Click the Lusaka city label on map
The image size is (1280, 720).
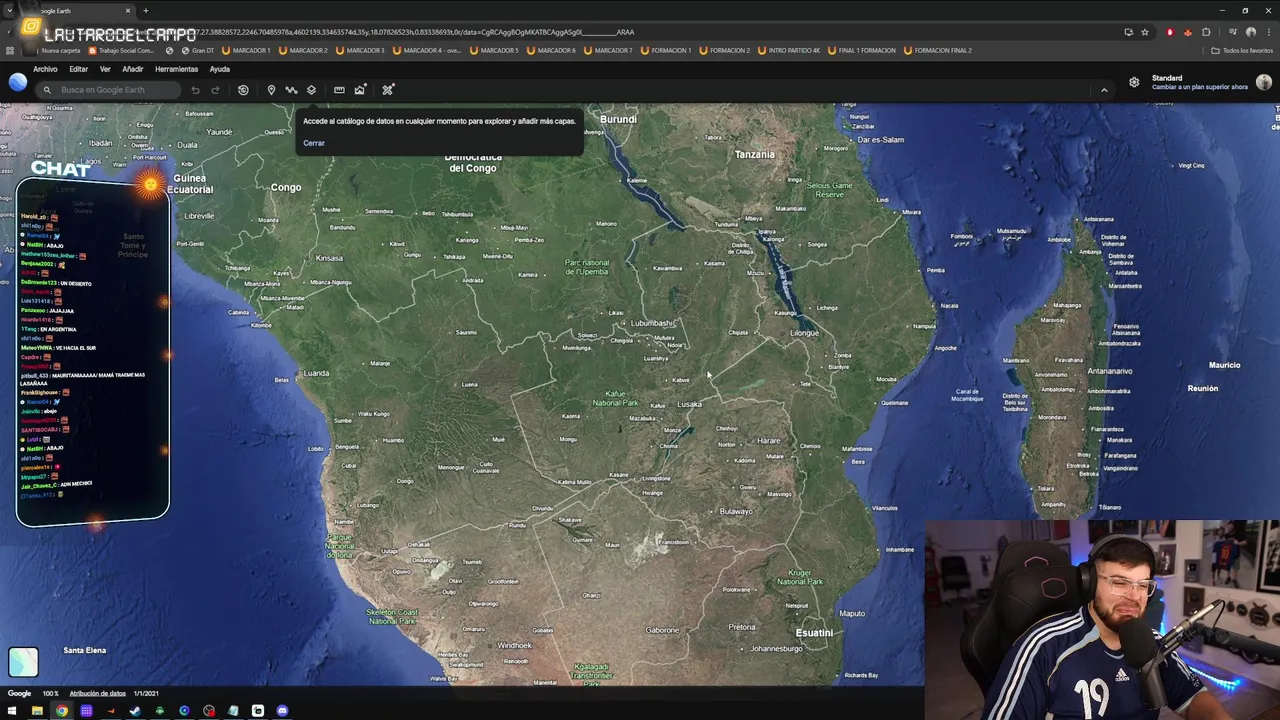[x=690, y=404]
